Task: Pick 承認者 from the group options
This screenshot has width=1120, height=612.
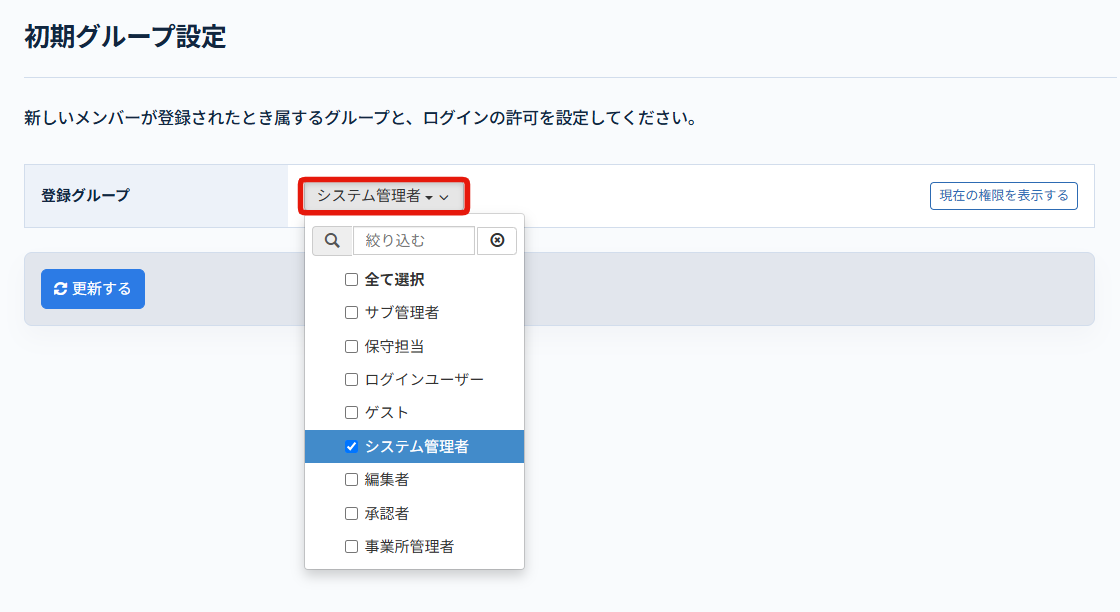Action: click(x=386, y=514)
